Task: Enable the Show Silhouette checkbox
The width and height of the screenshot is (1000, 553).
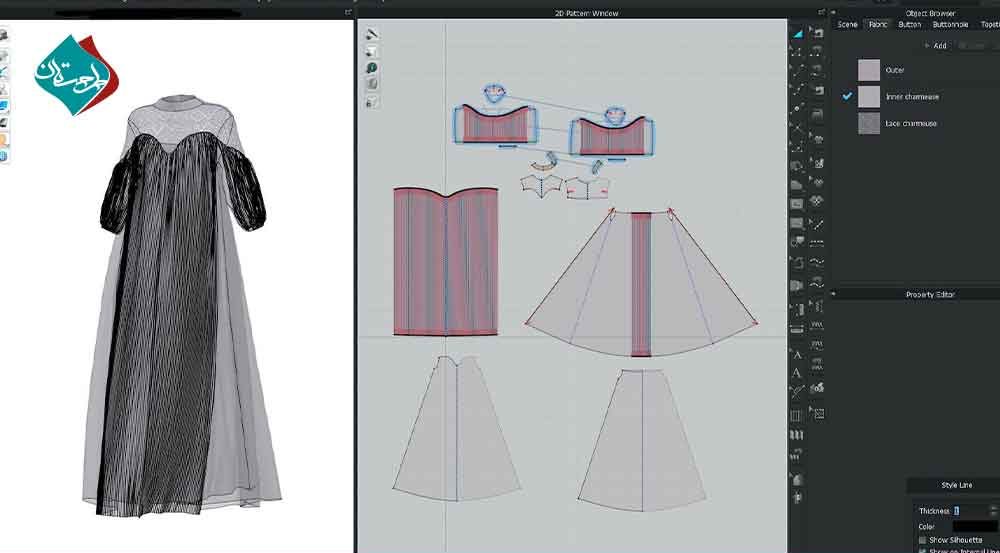Action: point(922,540)
